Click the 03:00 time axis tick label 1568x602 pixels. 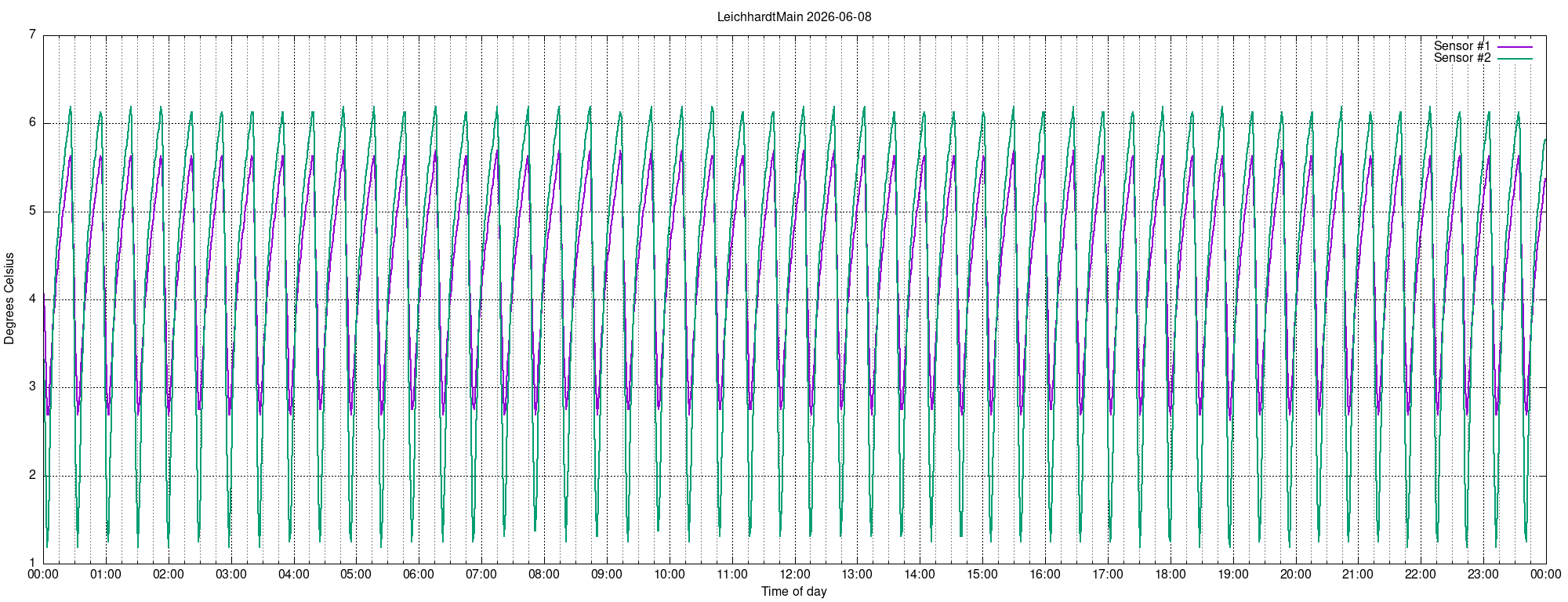tap(231, 574)
